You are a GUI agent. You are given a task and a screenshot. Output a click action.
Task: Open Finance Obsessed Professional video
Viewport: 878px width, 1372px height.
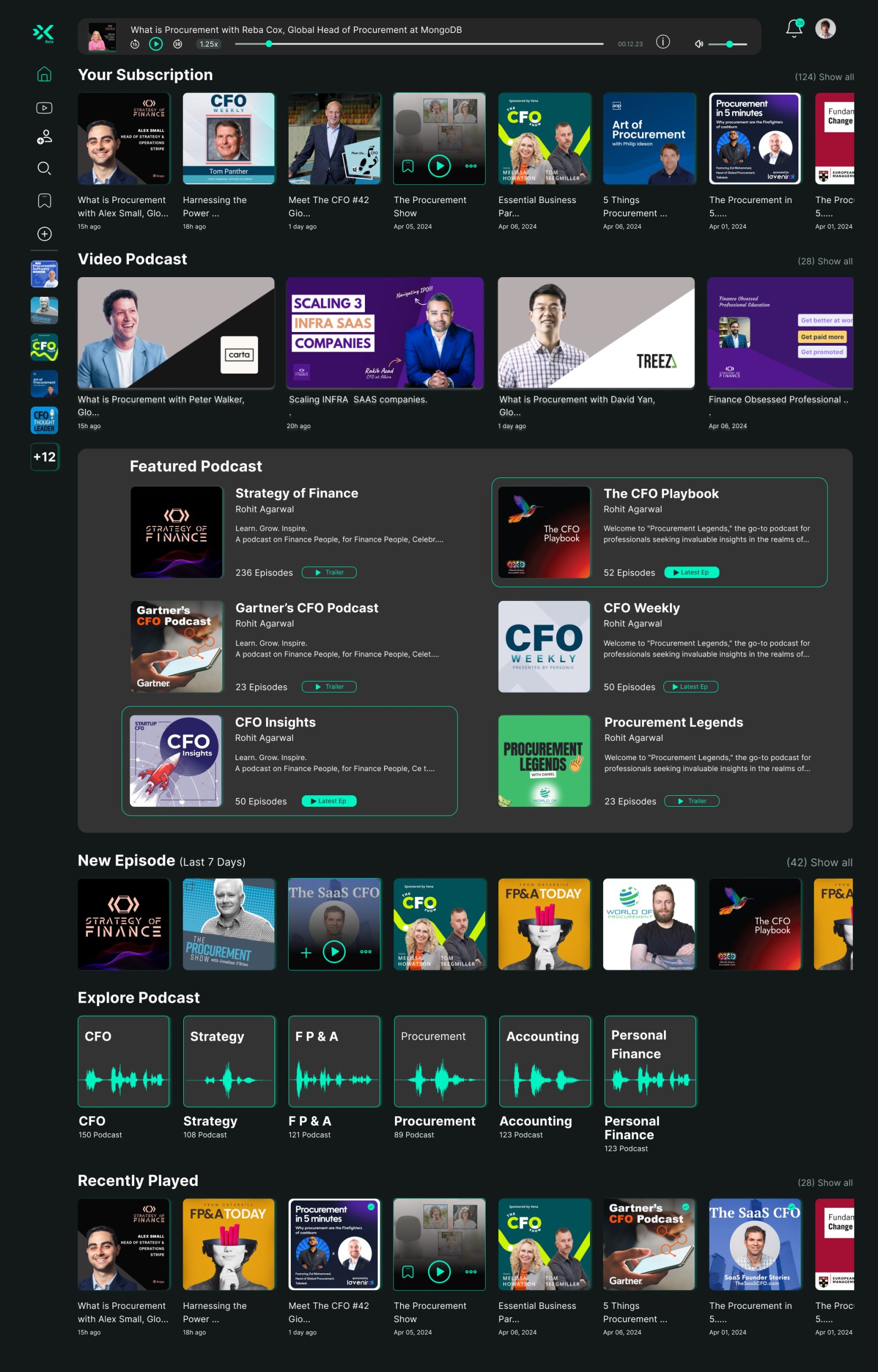(x=780, y=333)
